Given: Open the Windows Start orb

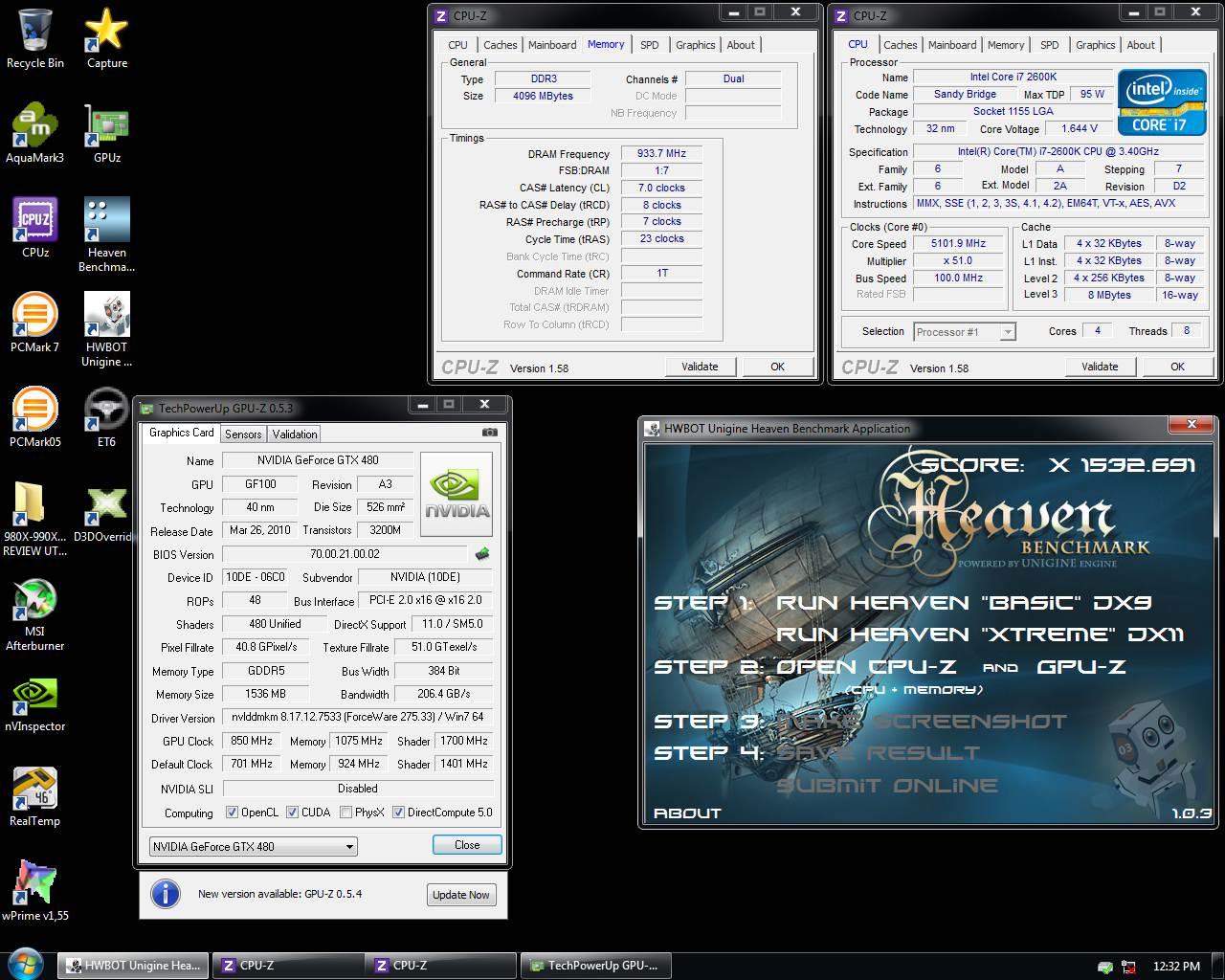Looking at the screenshot, I should point(26,964).
